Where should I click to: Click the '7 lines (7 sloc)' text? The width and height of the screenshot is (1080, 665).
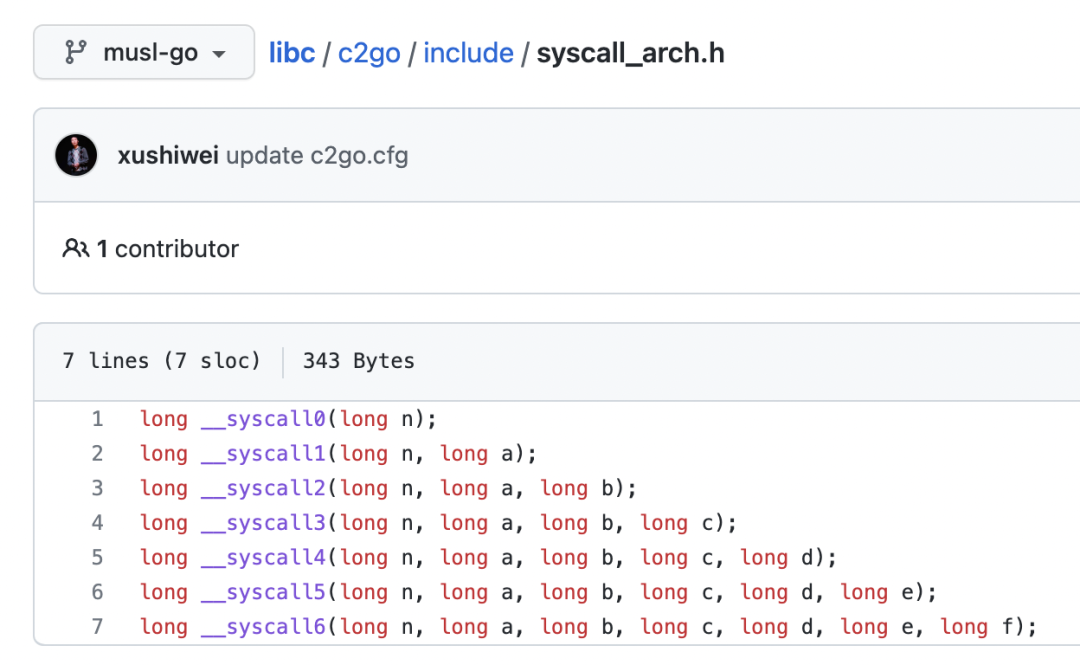[161, 361]
